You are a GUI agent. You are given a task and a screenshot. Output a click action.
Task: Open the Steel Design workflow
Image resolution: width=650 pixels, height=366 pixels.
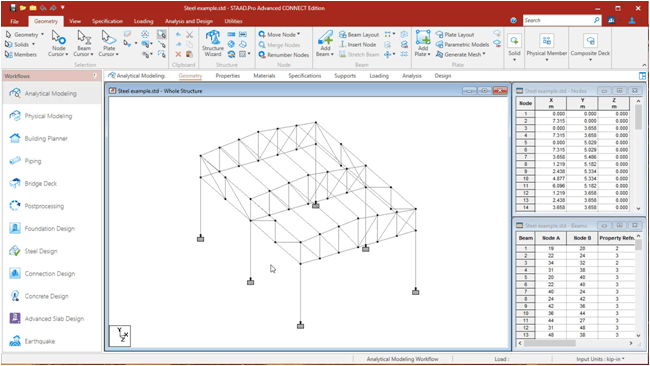(x=41, y=251)
